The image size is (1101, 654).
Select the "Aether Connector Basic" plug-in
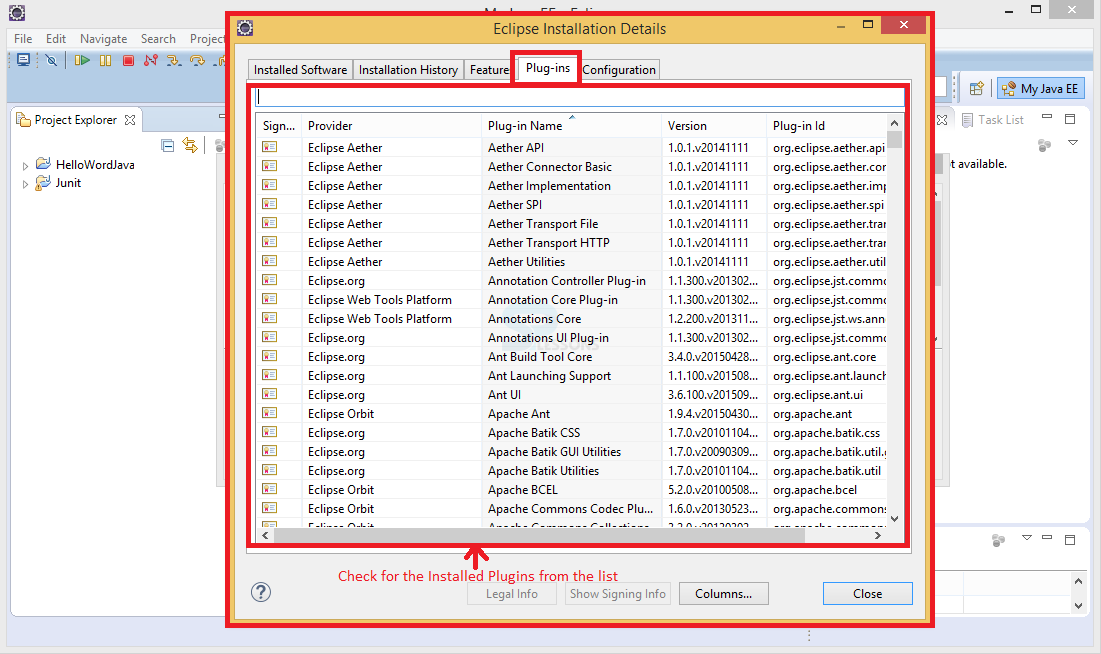[x=550, y=166]
